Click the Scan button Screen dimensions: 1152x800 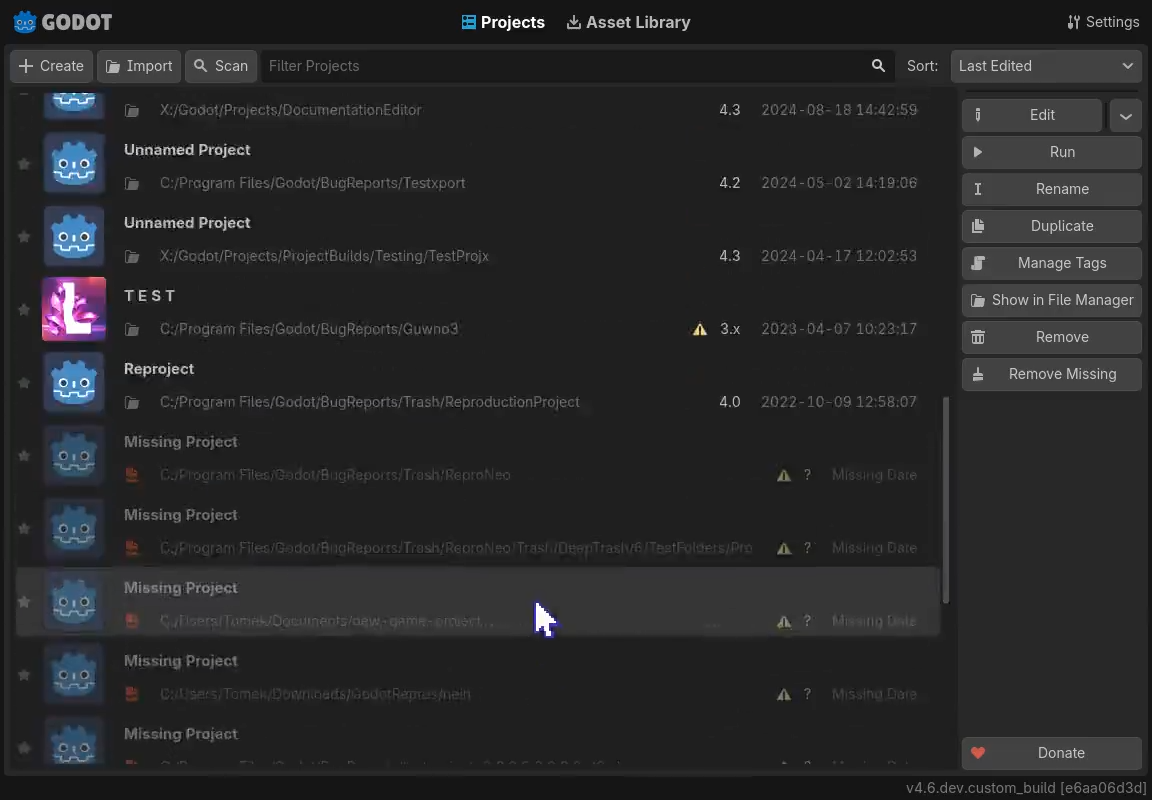221,66
